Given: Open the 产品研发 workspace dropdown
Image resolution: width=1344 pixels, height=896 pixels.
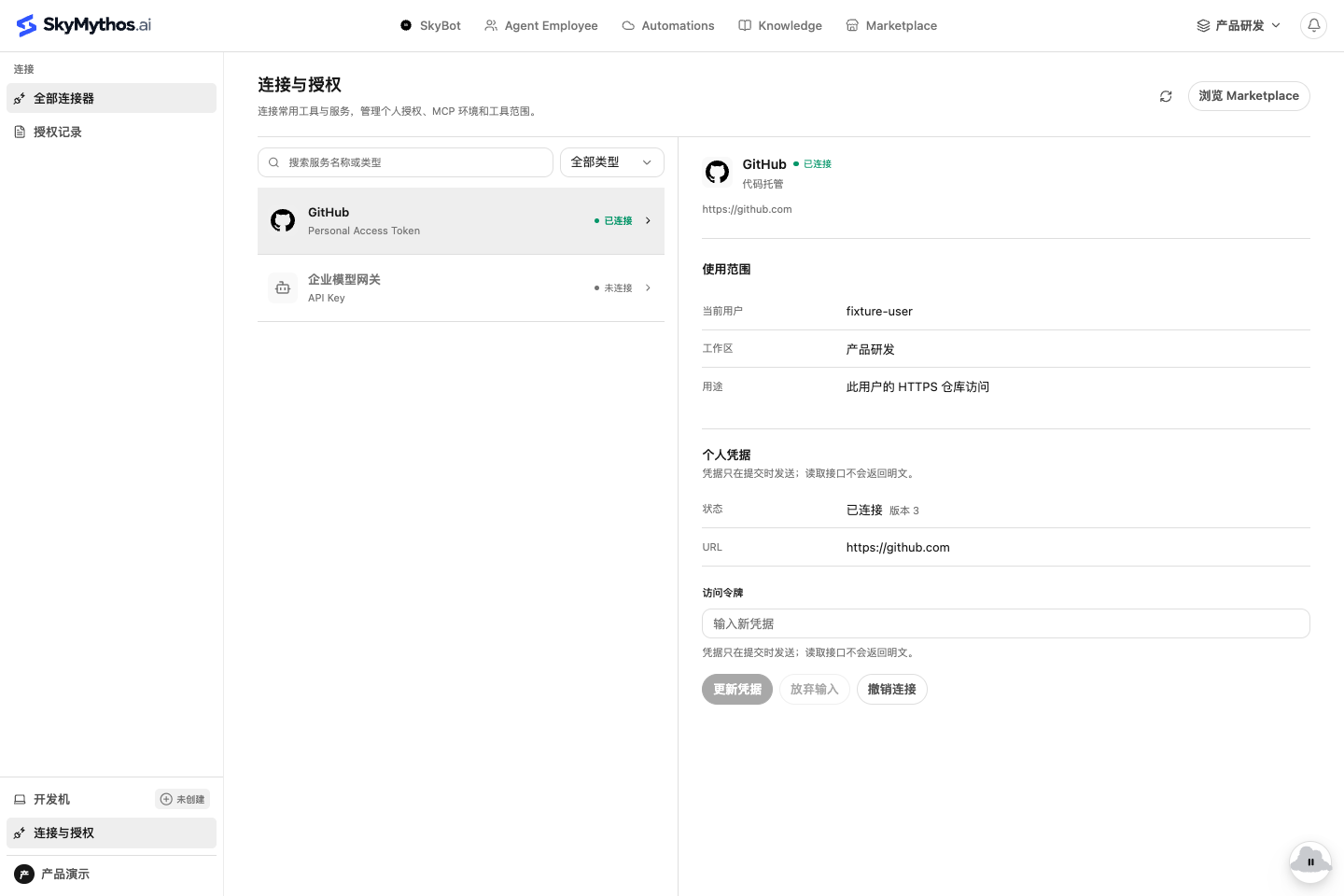Looking at the screenshot, I should [1239, 25].
